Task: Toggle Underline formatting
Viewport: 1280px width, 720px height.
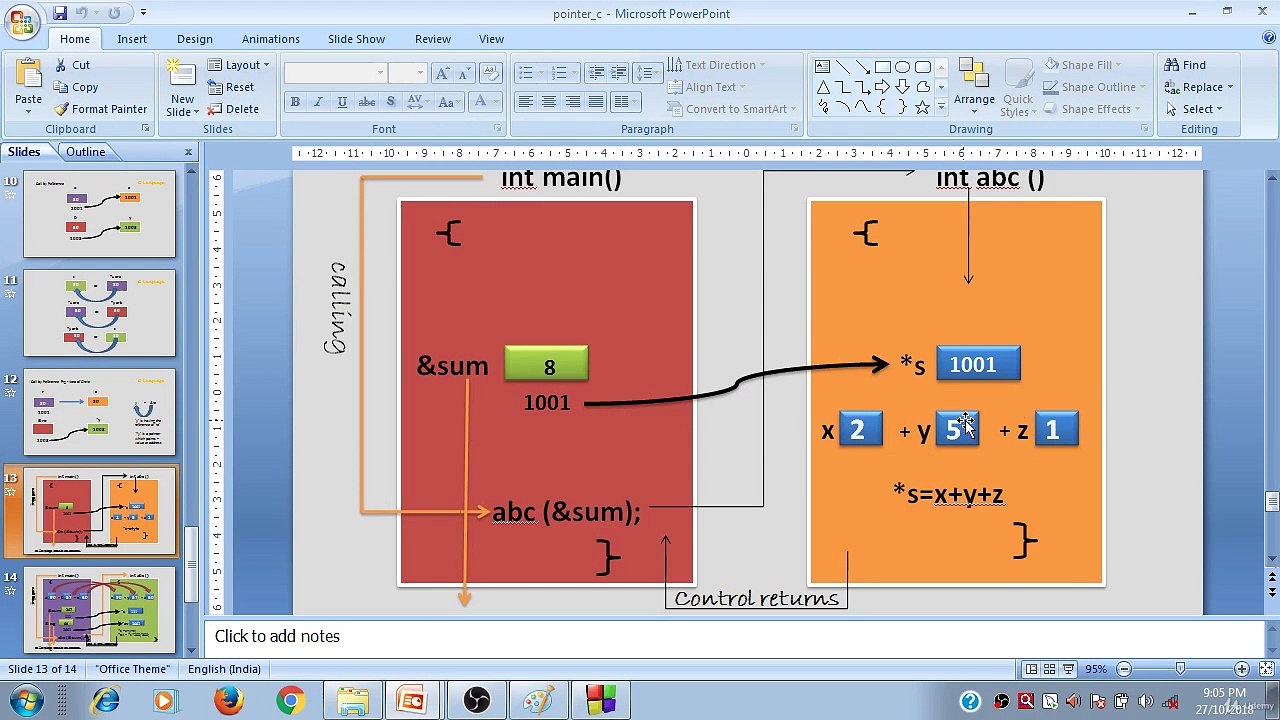Action: 342,102
